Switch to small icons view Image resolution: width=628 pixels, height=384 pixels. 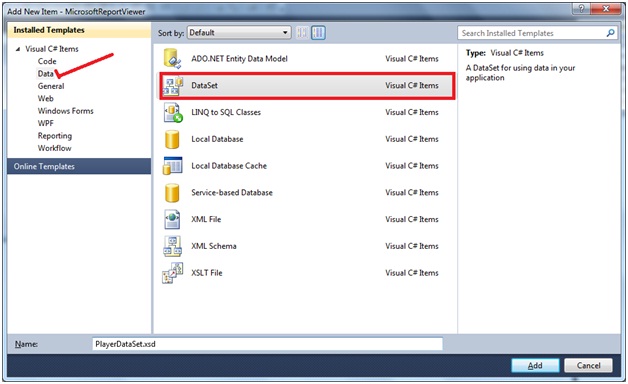click(302, 33)
